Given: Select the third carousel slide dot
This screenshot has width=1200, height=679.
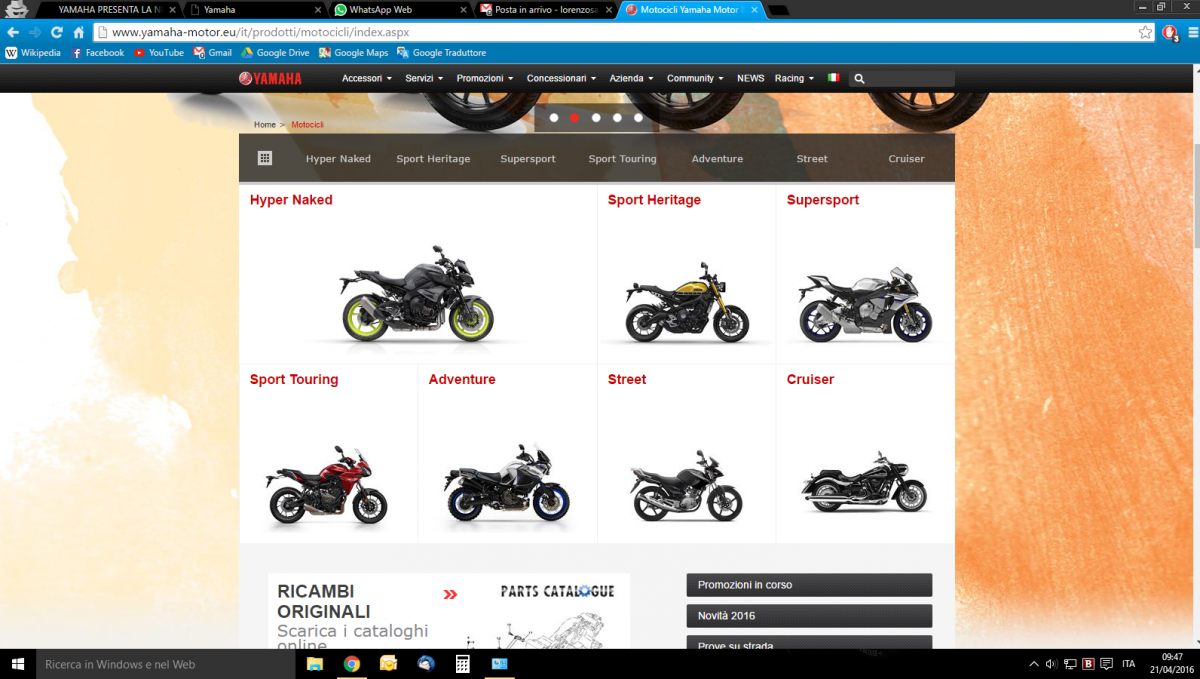Looking at the screenshot, I should (596, 118).
